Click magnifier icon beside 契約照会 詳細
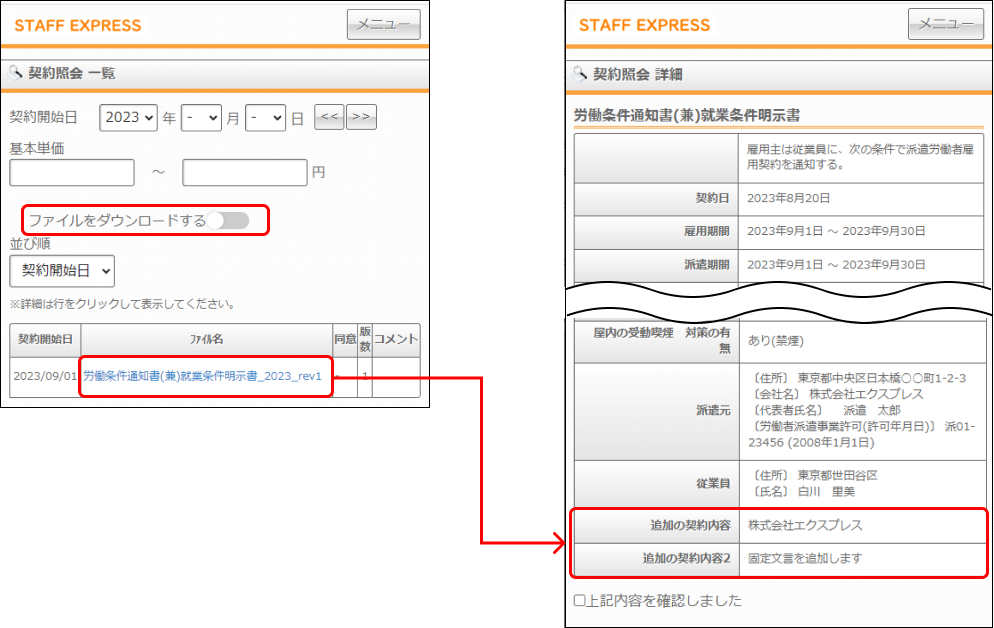Image resolution: width=994 pixels, height=628 pixels. click(580, 74)
